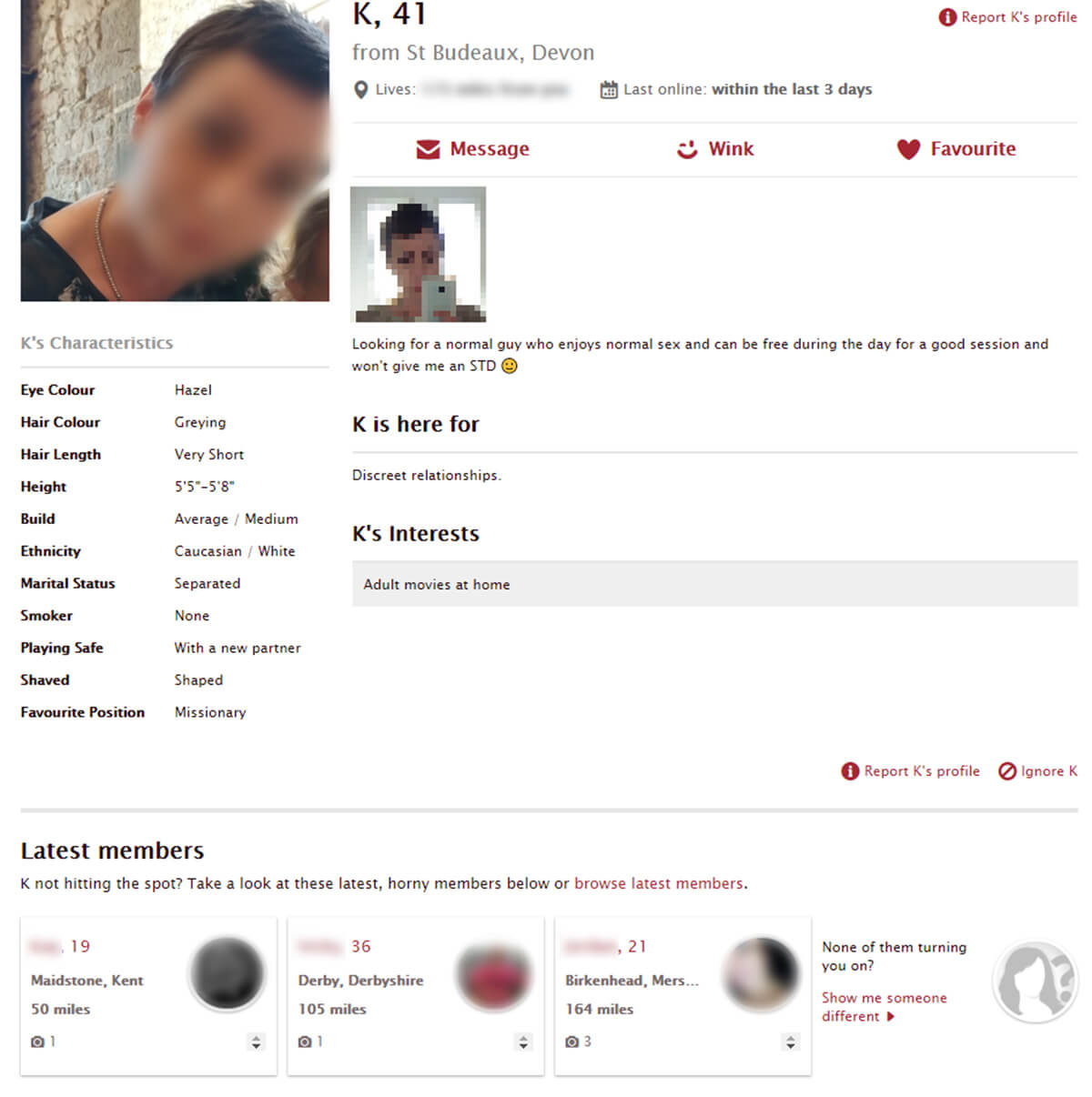
Task: Click the Ignore K block icon
Action: (x=1007, y=771)
